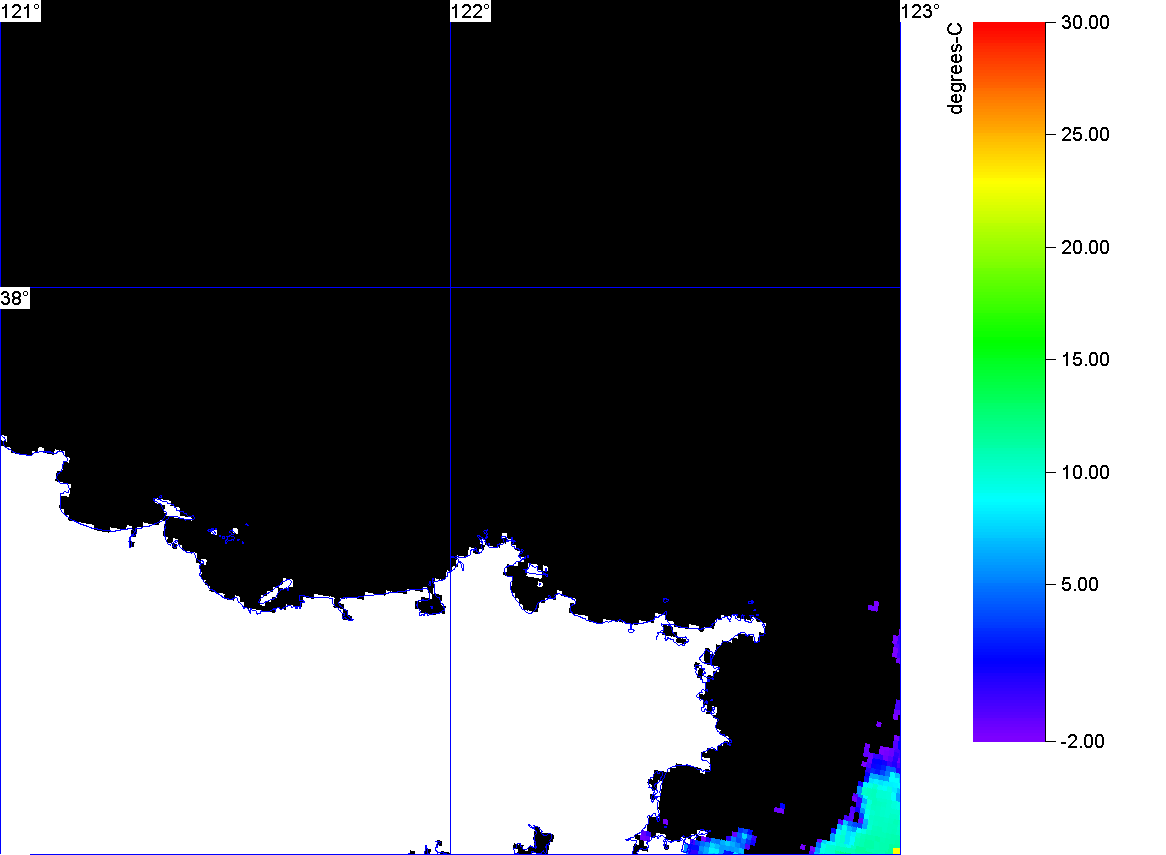Pick the 15.00 colorbar tick value
This screenshot has width=1166, height=855.
click(x=1085, y=360)
